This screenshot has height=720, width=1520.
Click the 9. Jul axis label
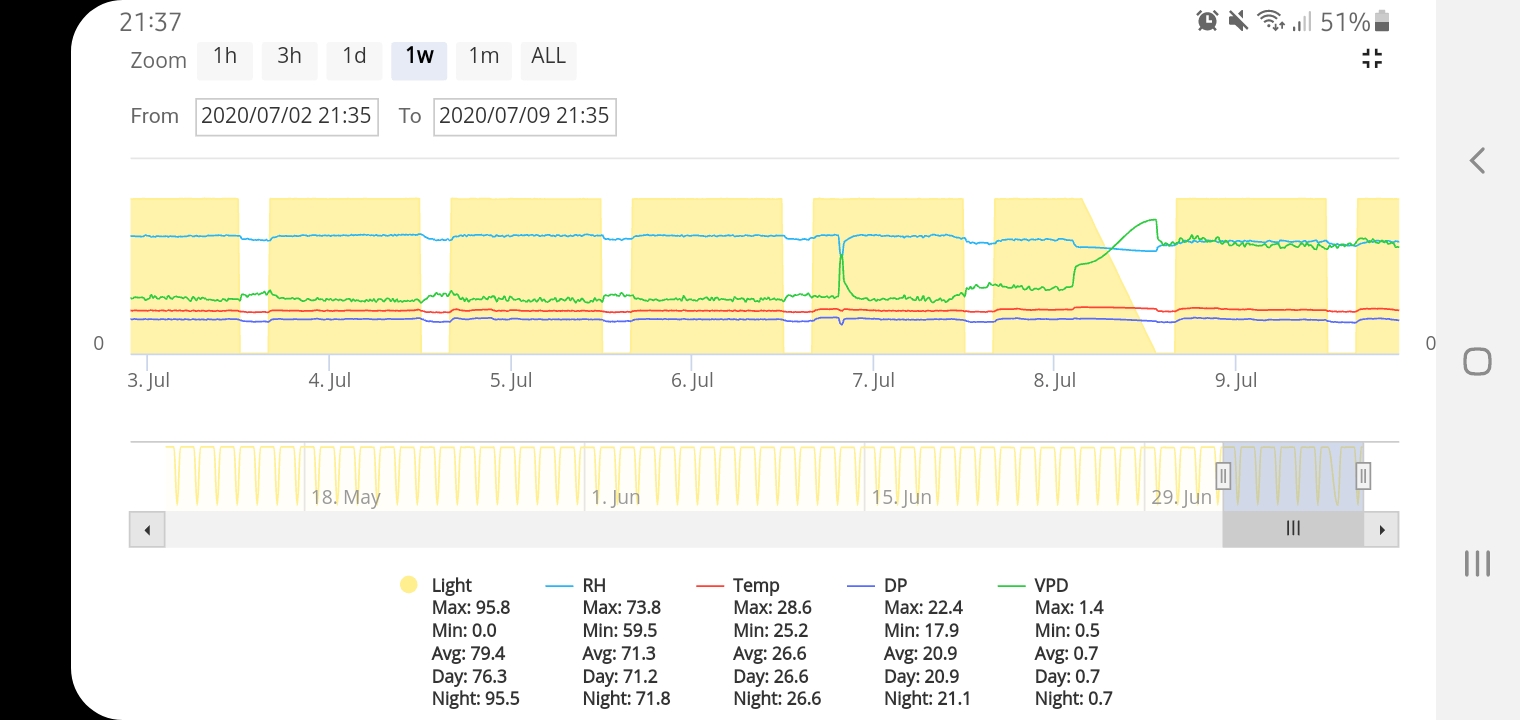(x=1236, y=381)
